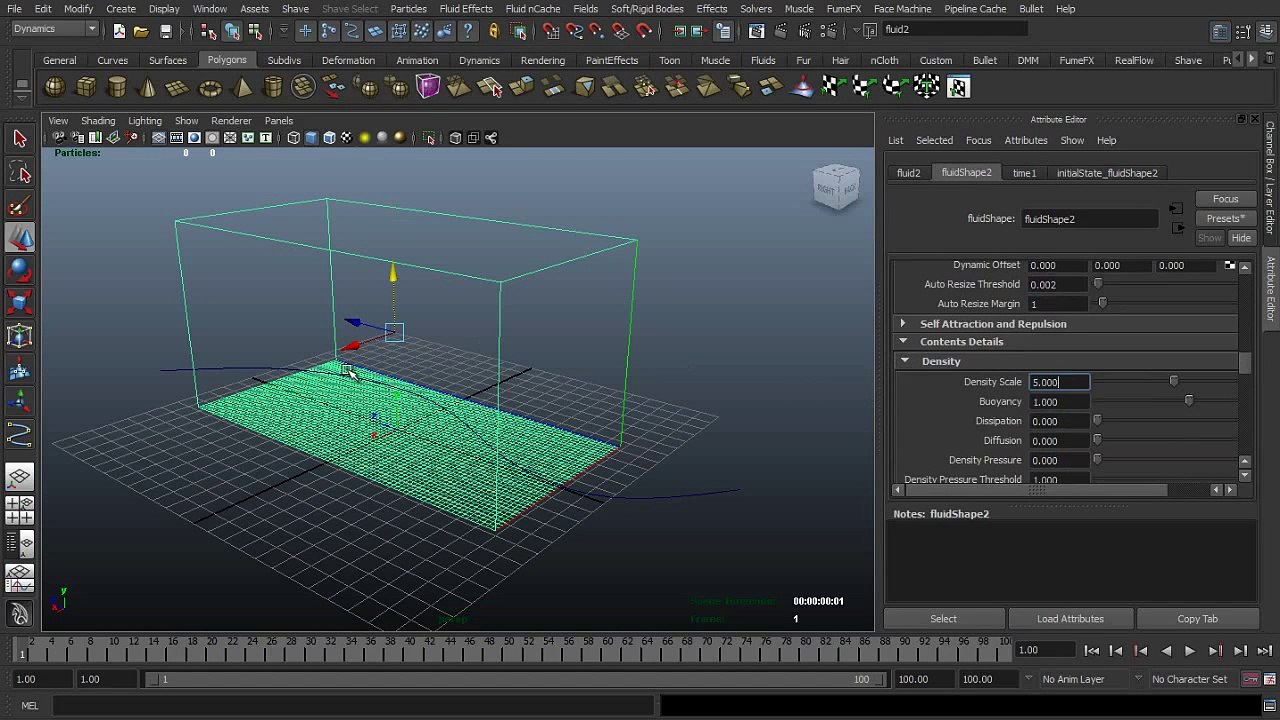Switch to the Dynamics shelf tab

pyautogui.click(x=479, y=60)
